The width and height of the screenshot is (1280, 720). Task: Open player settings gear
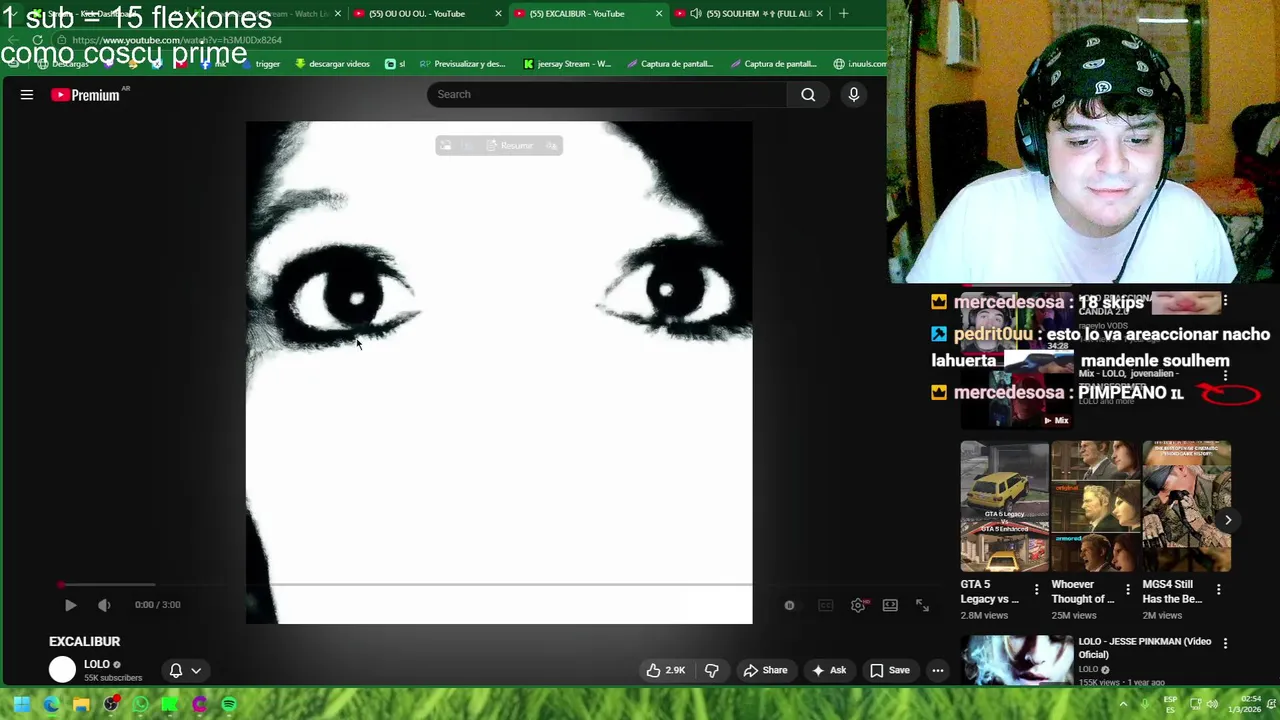pyautogui.click(x=858, y=605)
